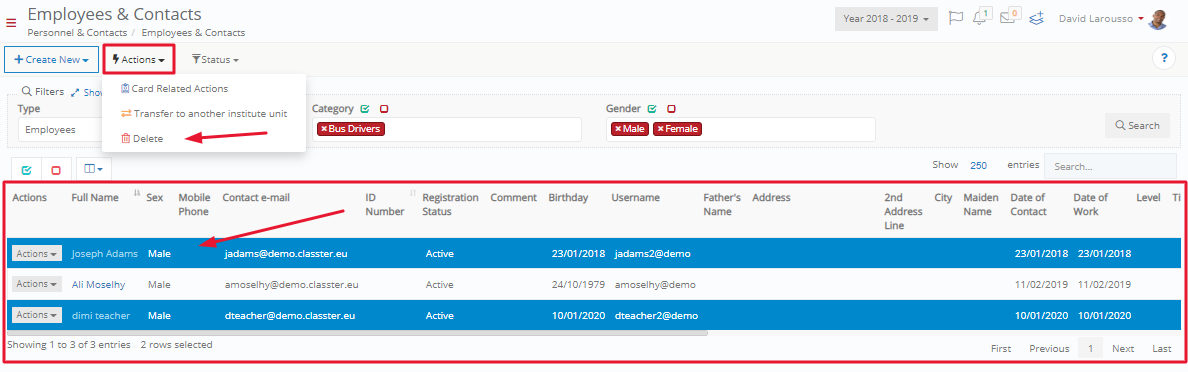This screenshot has width=1188, height=372.
Task: Click the expand arrows icon beside Filters
Action: [x=75, y=92]
